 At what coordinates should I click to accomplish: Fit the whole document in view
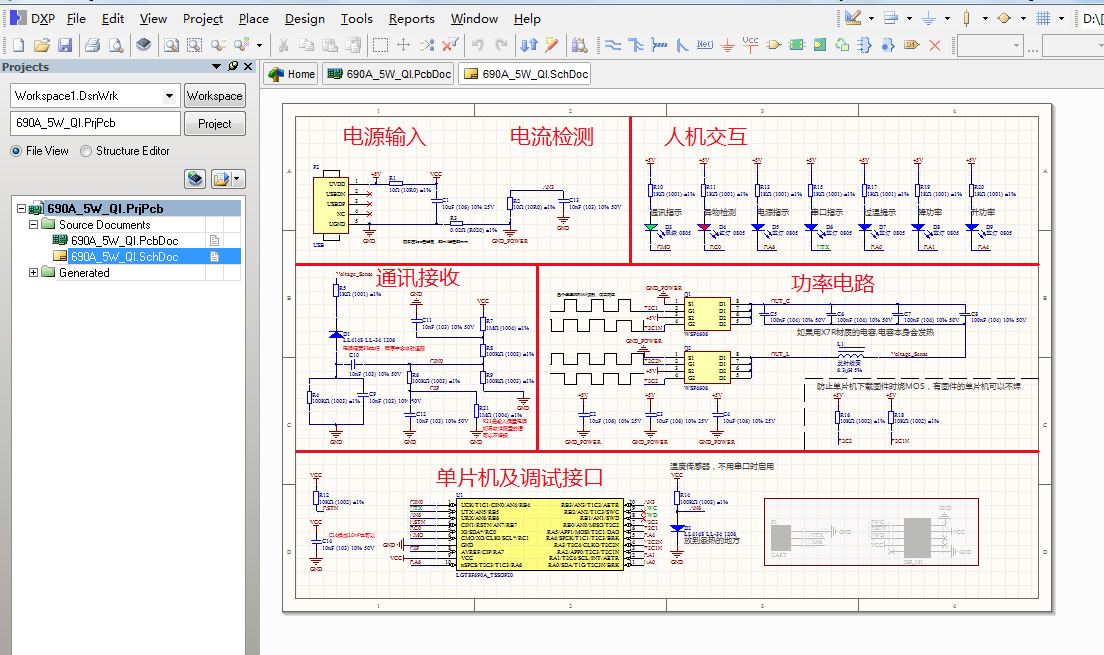click(171, 46)
